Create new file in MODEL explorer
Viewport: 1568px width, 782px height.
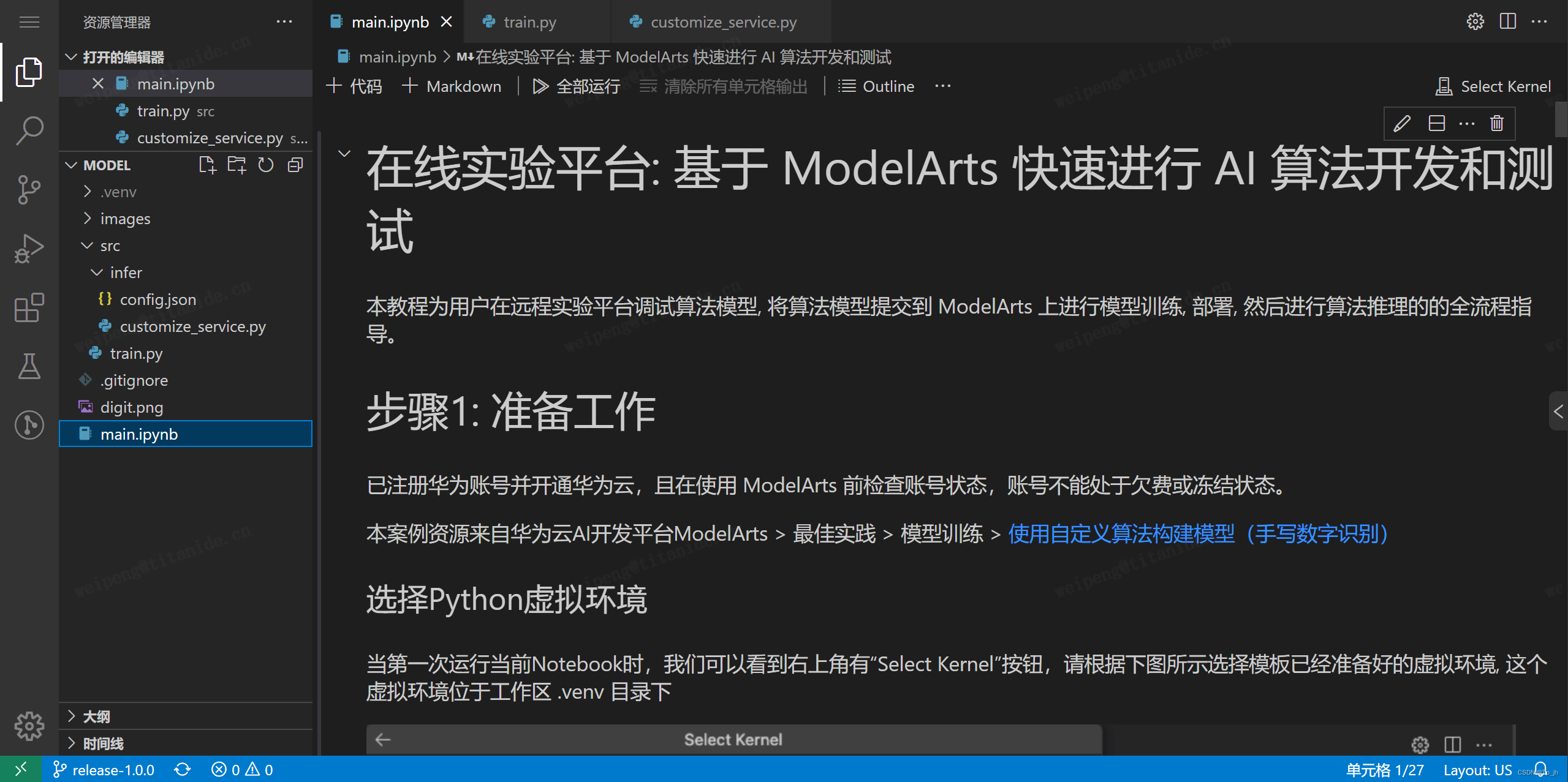[x=208, y=165]
